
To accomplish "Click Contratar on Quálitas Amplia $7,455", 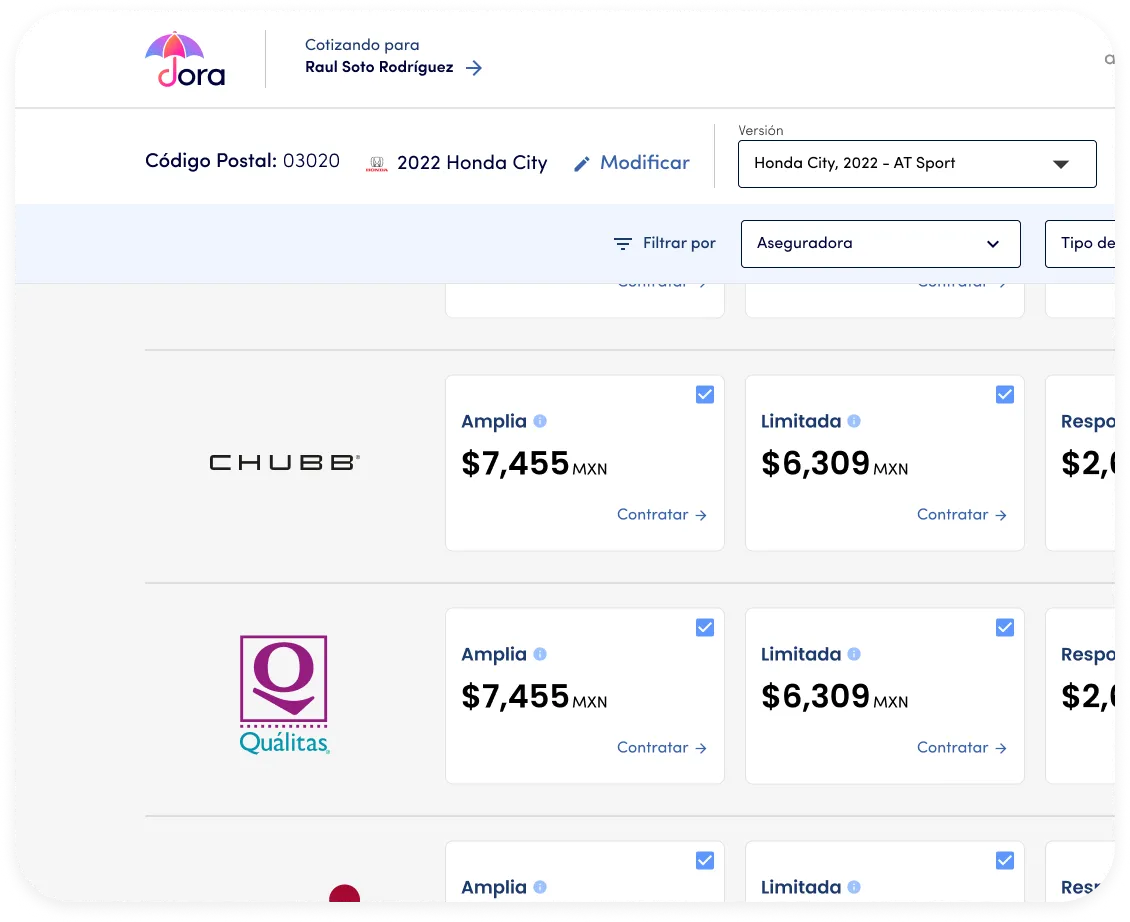I will point(662,748).
